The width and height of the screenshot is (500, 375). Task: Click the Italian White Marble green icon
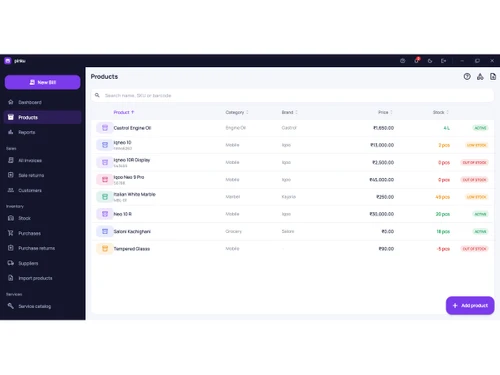click(x=105, y=197)
